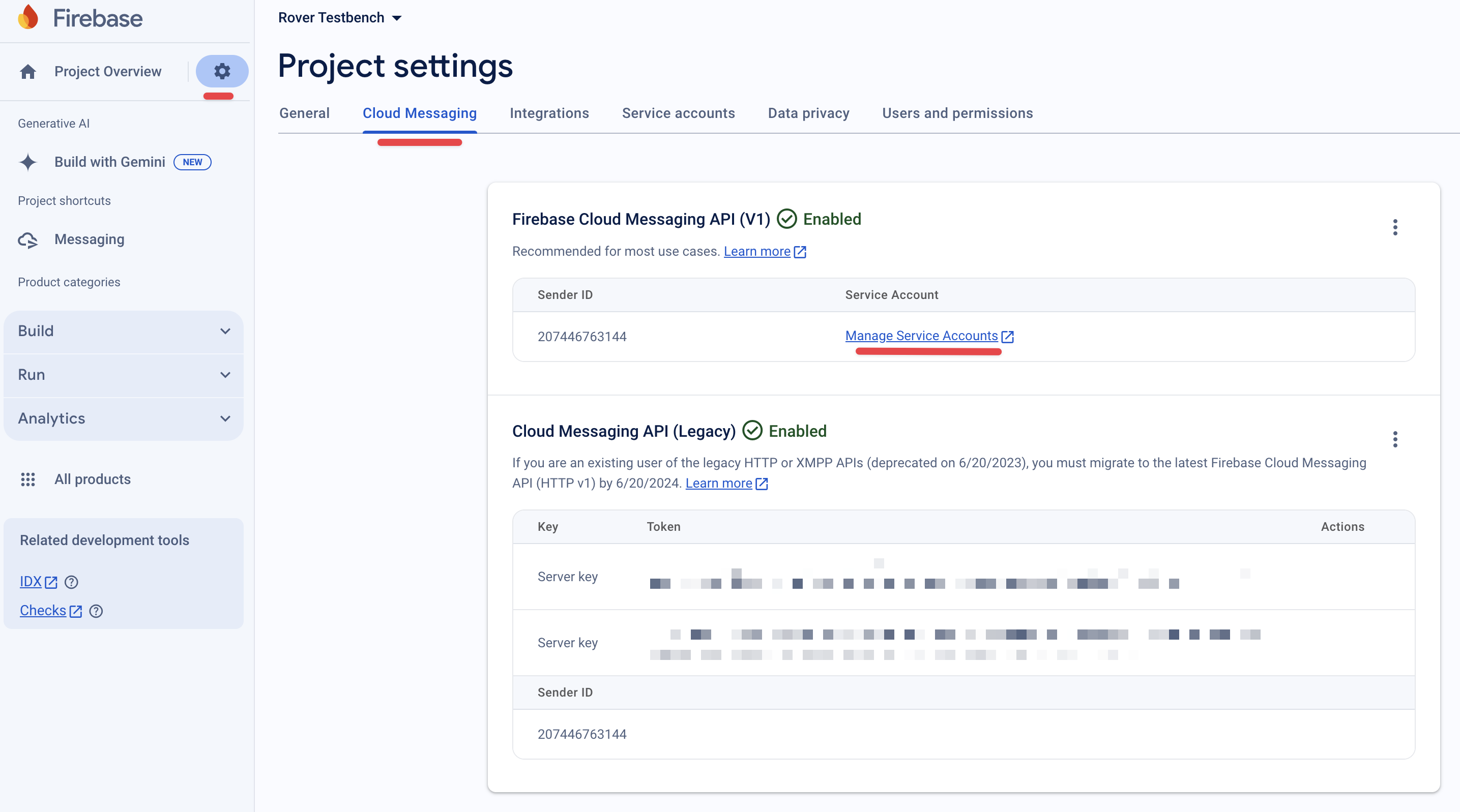1460x812 pixels.
Task: Switch to the General settings tab
Action: point(305,112)
